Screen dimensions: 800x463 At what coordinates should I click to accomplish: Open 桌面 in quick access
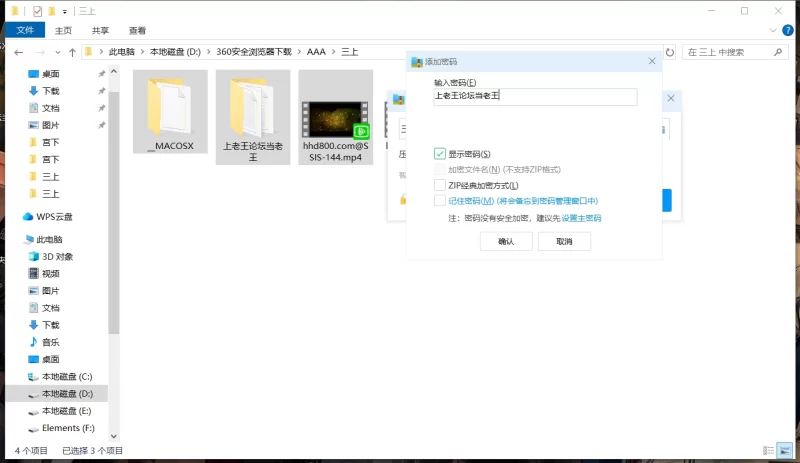click(x=51, y=74)
